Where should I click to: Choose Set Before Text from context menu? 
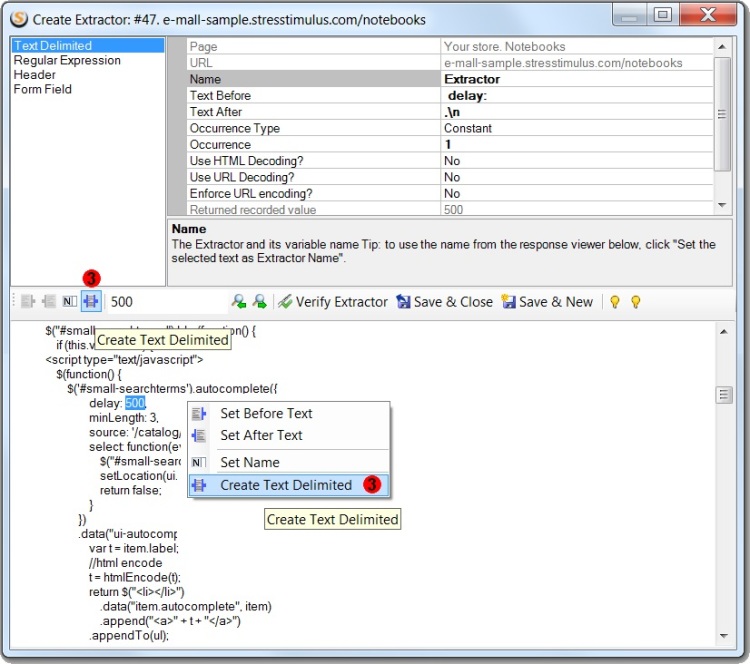(x=289, y=413)
